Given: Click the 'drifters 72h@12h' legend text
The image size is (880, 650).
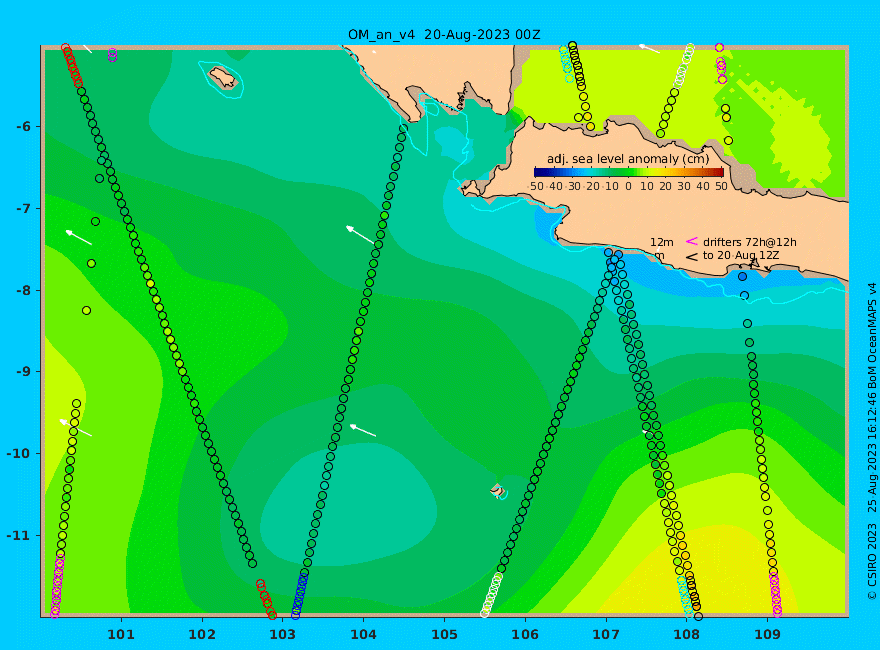Looking at the screenshot, I should coord(750,242).
